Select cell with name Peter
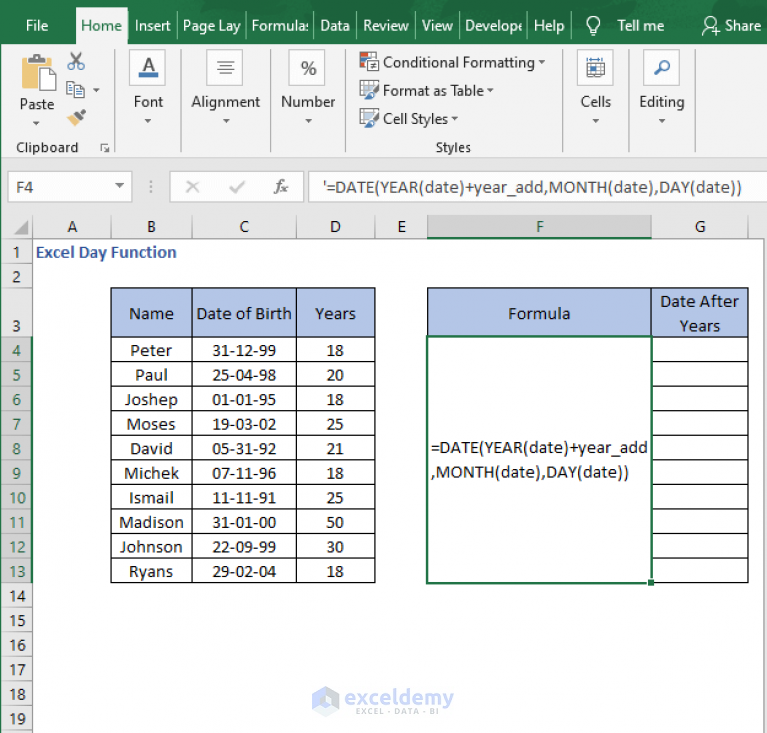 tap(151, 350)
